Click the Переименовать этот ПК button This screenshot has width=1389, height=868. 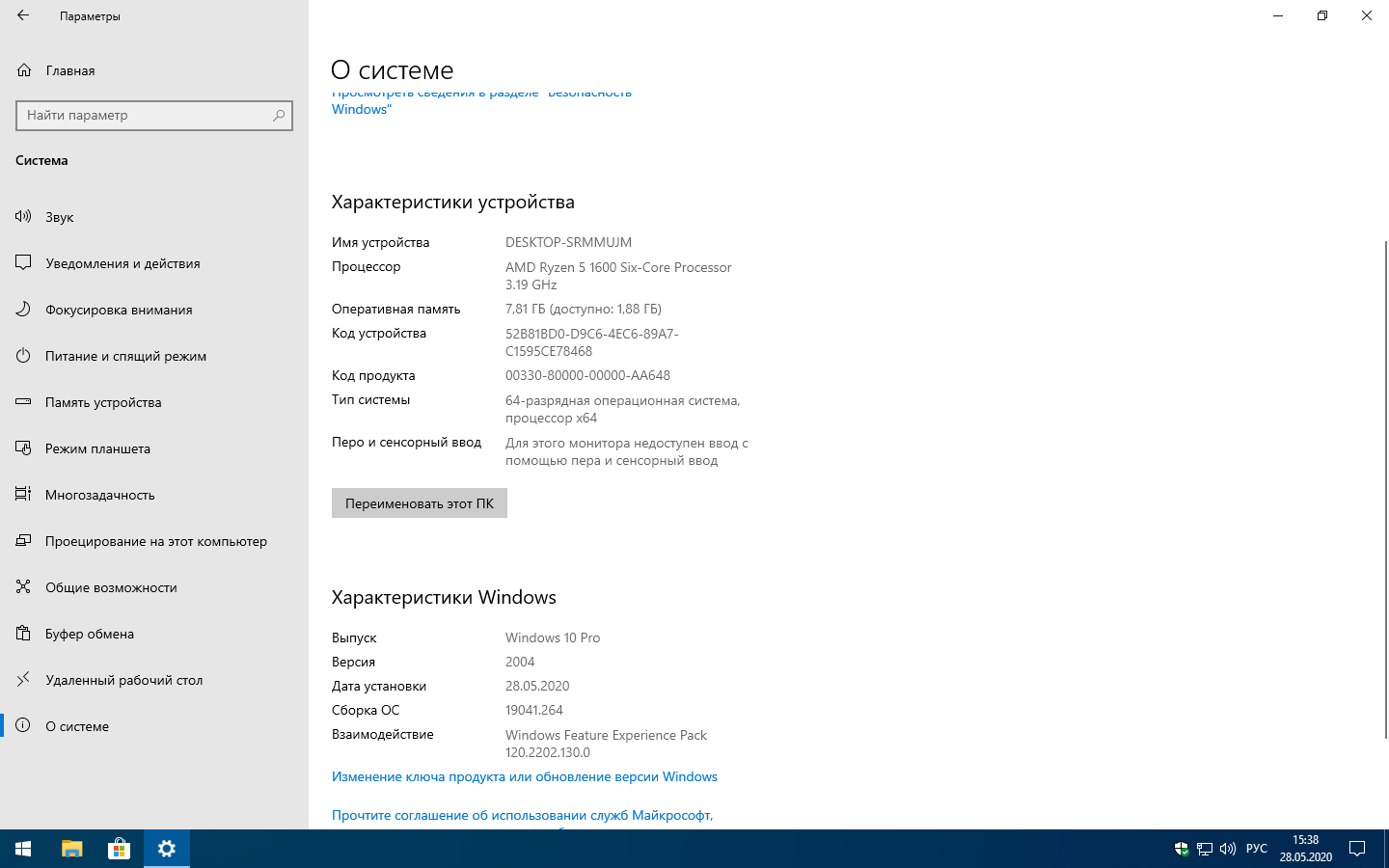(x=420, y=502)
